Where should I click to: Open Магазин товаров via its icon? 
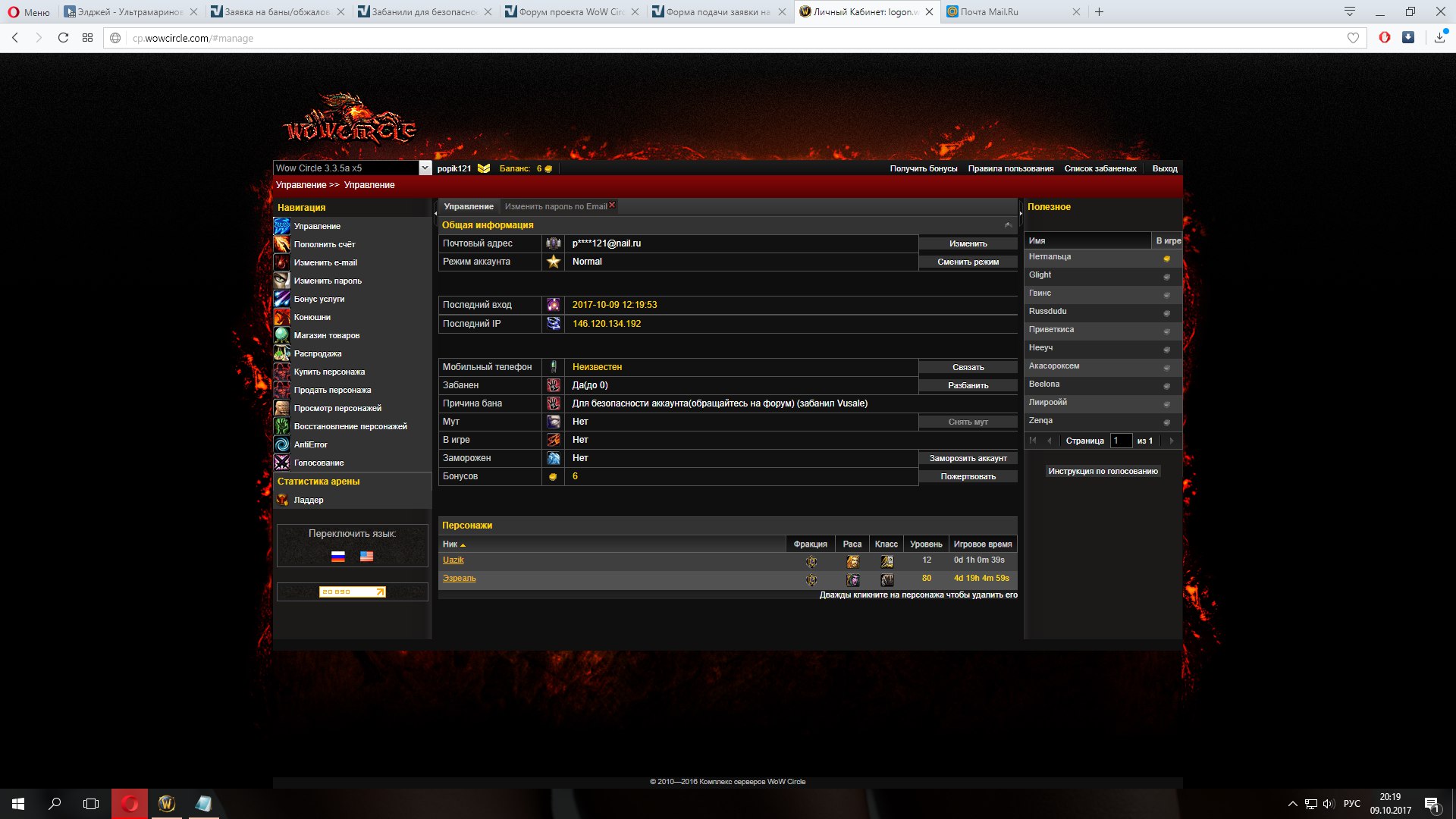tap(281, 335)
